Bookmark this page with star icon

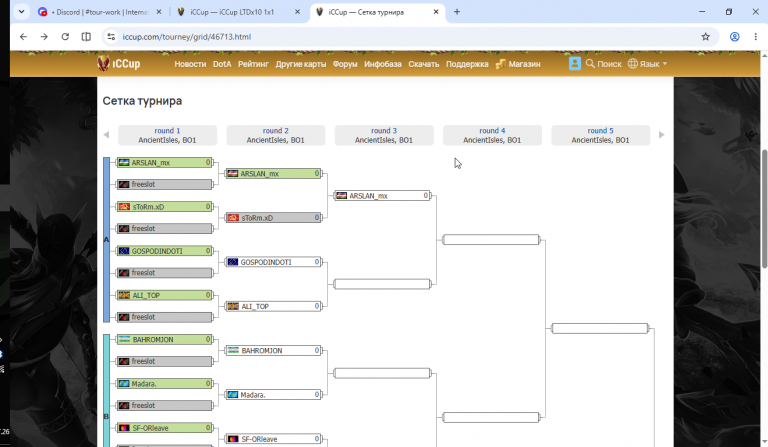coord(705,37)
